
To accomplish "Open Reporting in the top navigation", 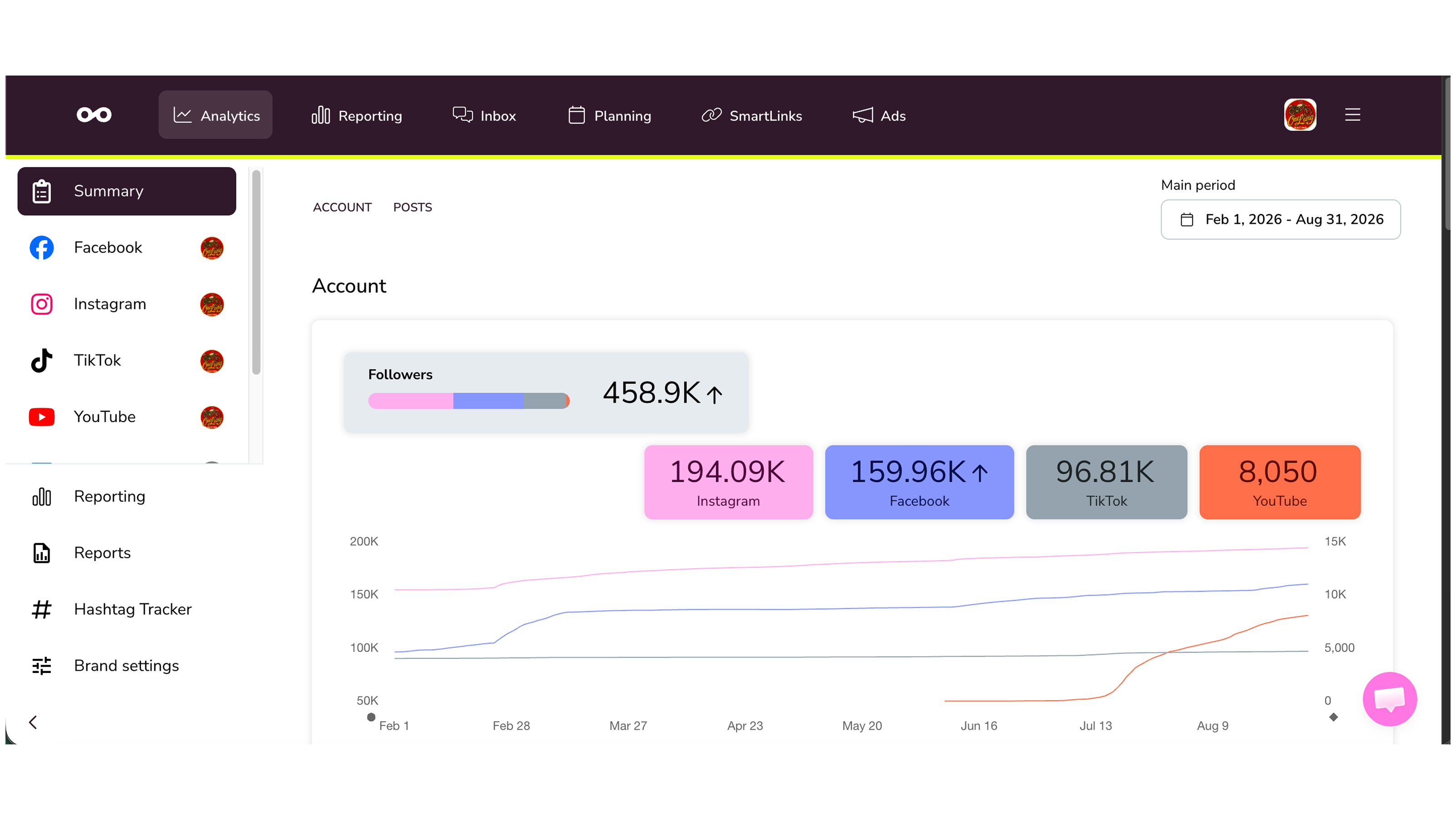I will (357, 115).
